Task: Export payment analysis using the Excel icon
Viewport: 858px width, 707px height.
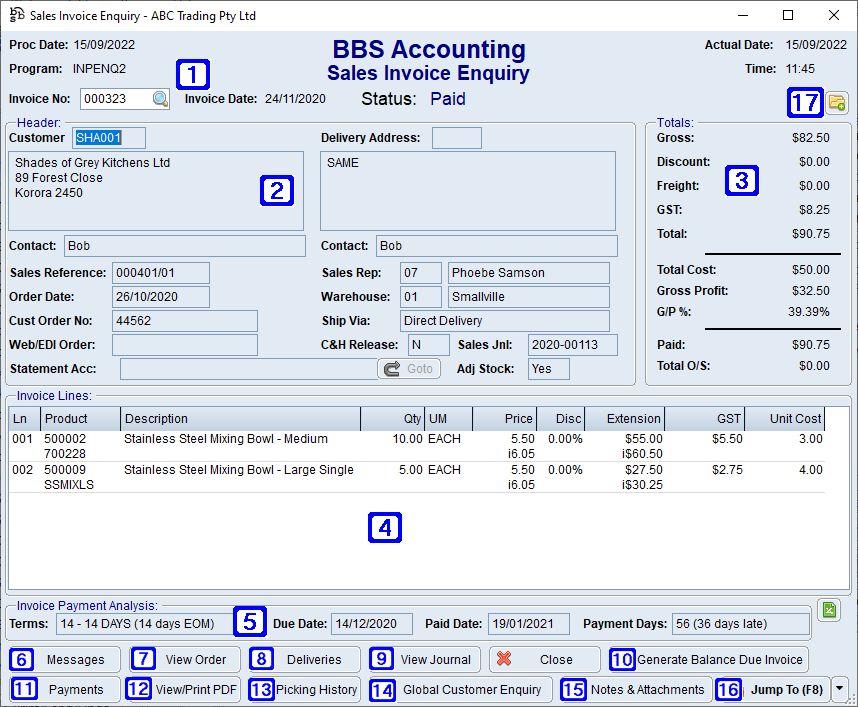Action: click(829, 610)
